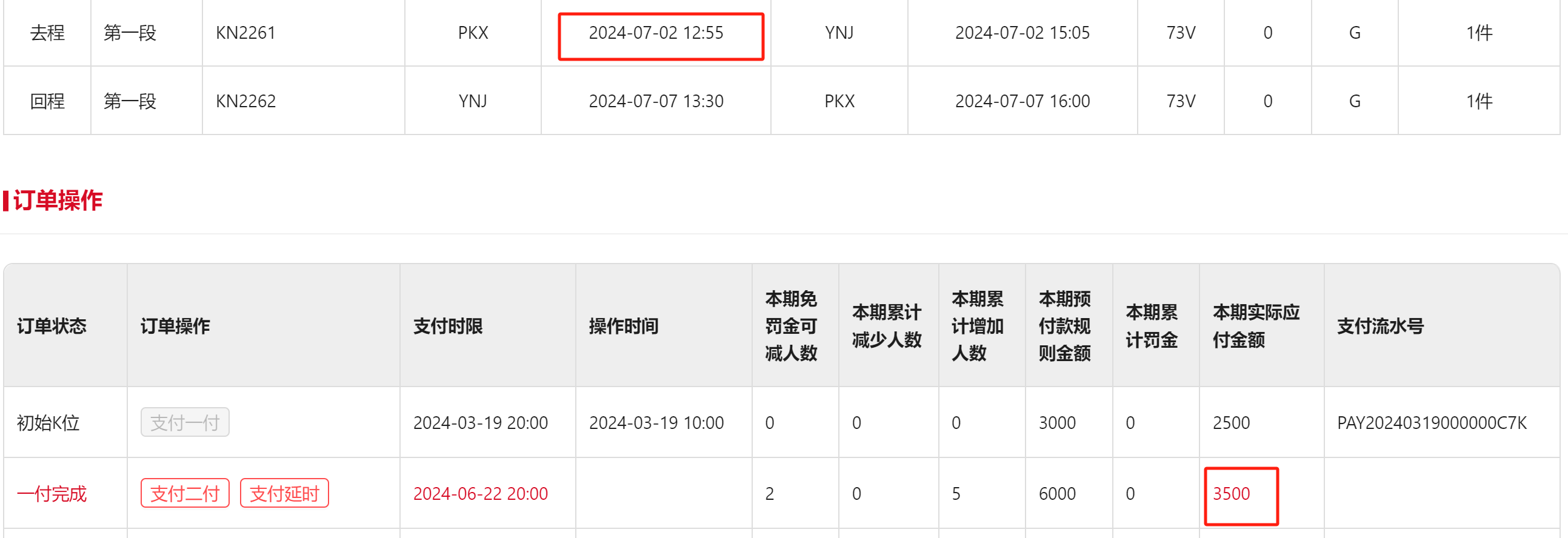Viewport: 1568px width, 538px height.
Task: Click arrival time 2024-07-02 15:05
Action: pos(1021,33)
